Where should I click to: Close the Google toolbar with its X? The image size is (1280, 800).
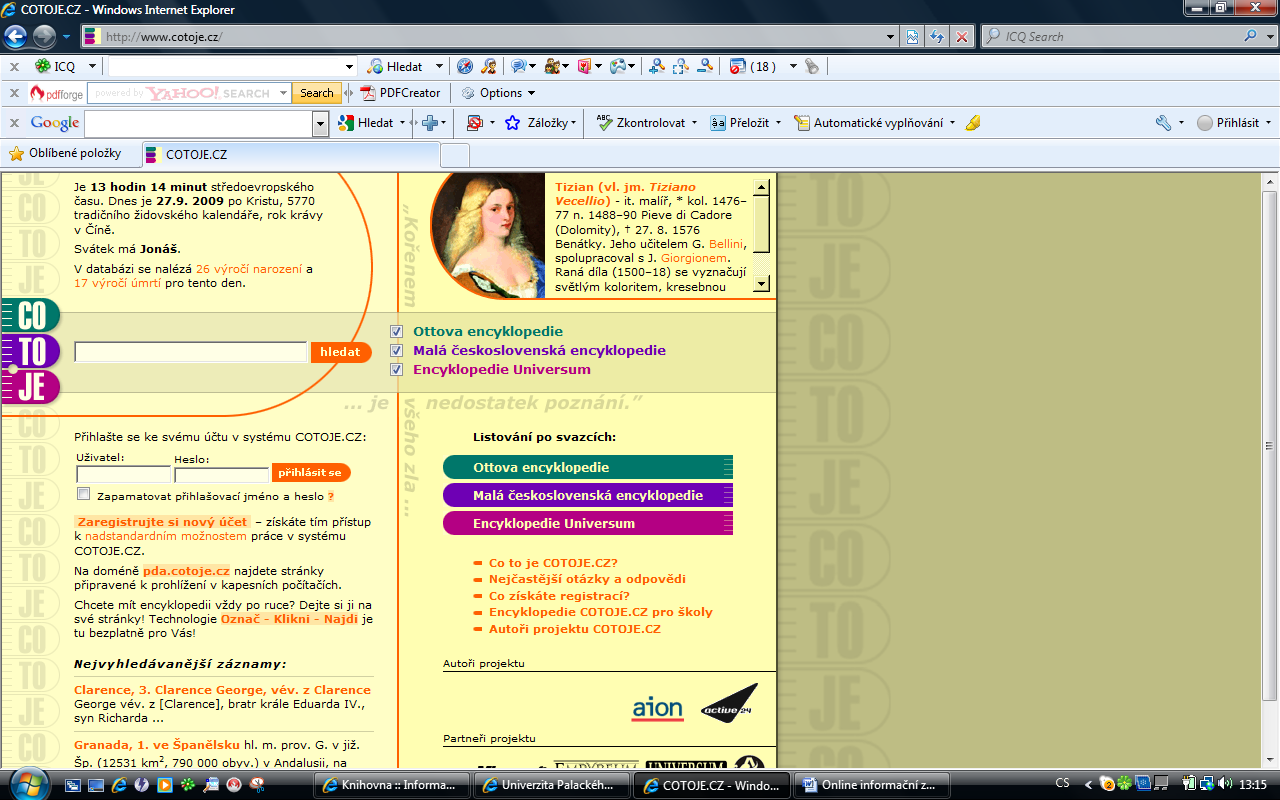pos(14,123)
